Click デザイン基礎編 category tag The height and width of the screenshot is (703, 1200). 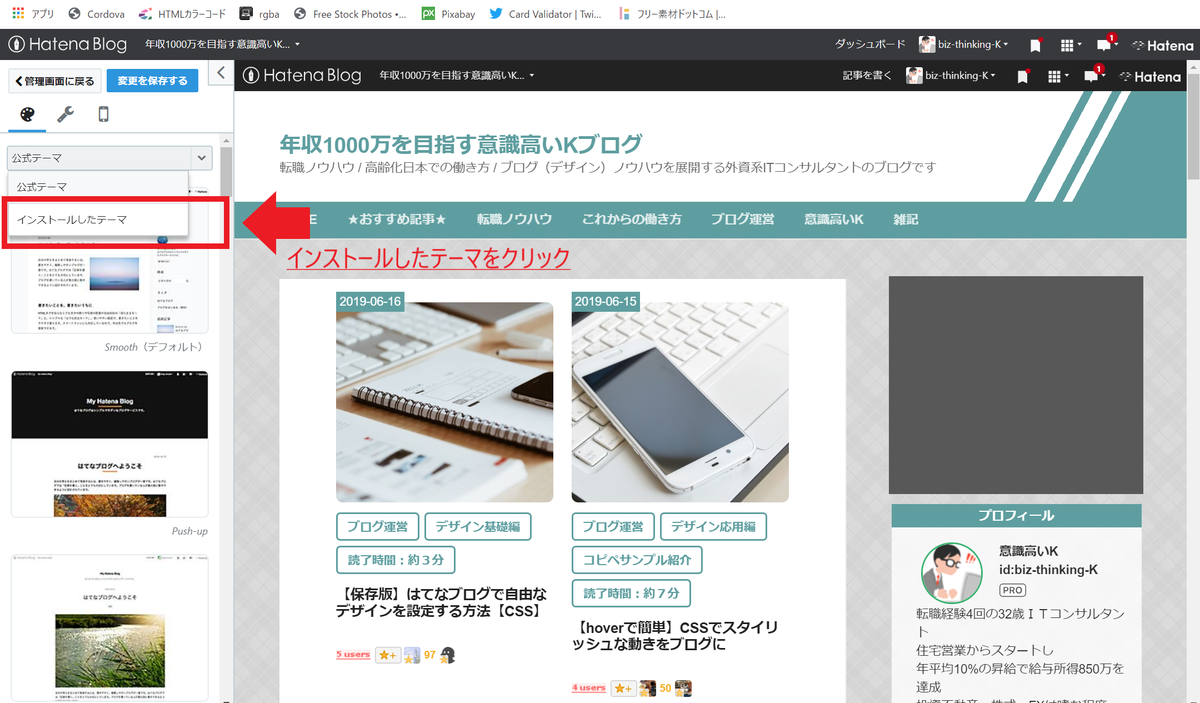478,526
